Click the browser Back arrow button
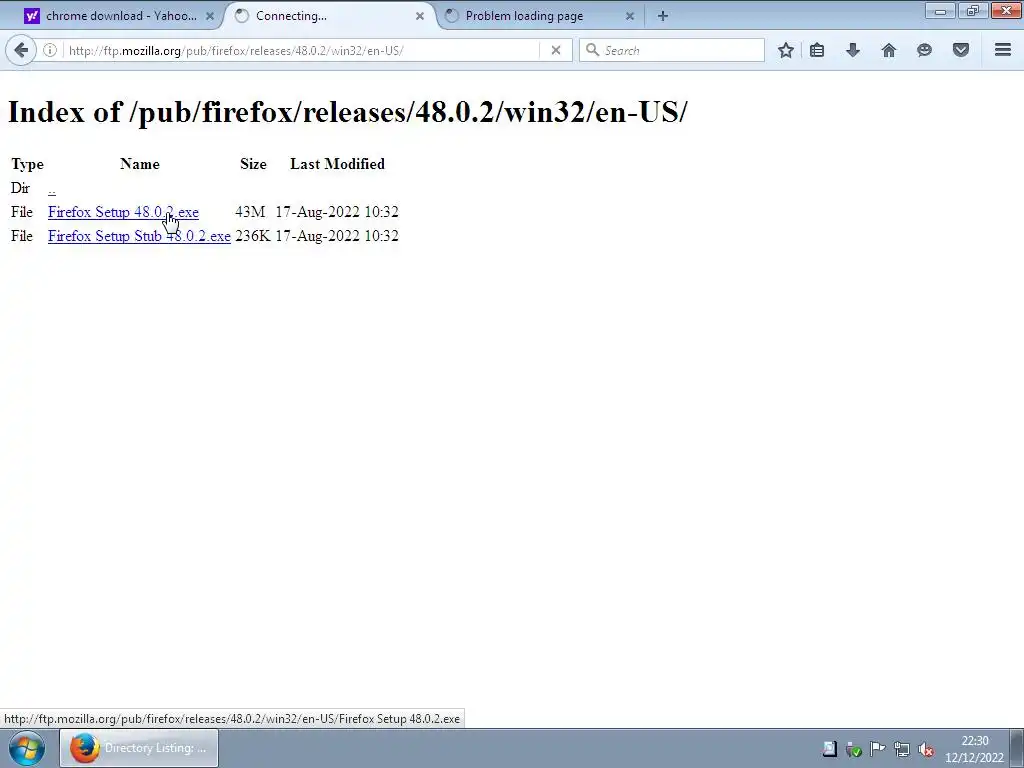This screenshot has height=768, width=1024. [x=21, y=50]
